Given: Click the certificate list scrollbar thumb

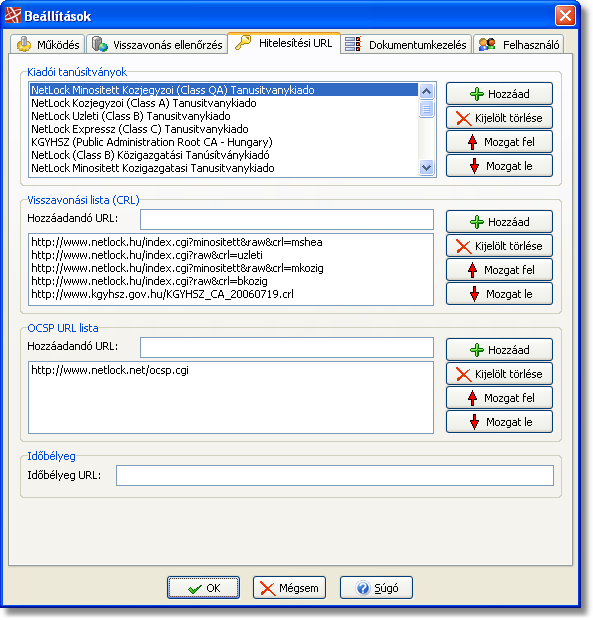Looking at the screenshot, I should 427,109.
